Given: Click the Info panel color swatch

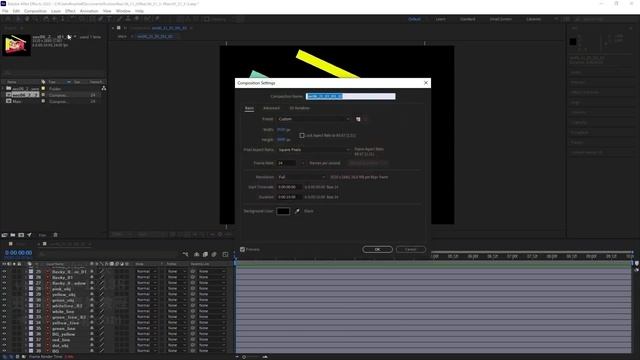Looking at the screenshot, I should click(573, 42).
